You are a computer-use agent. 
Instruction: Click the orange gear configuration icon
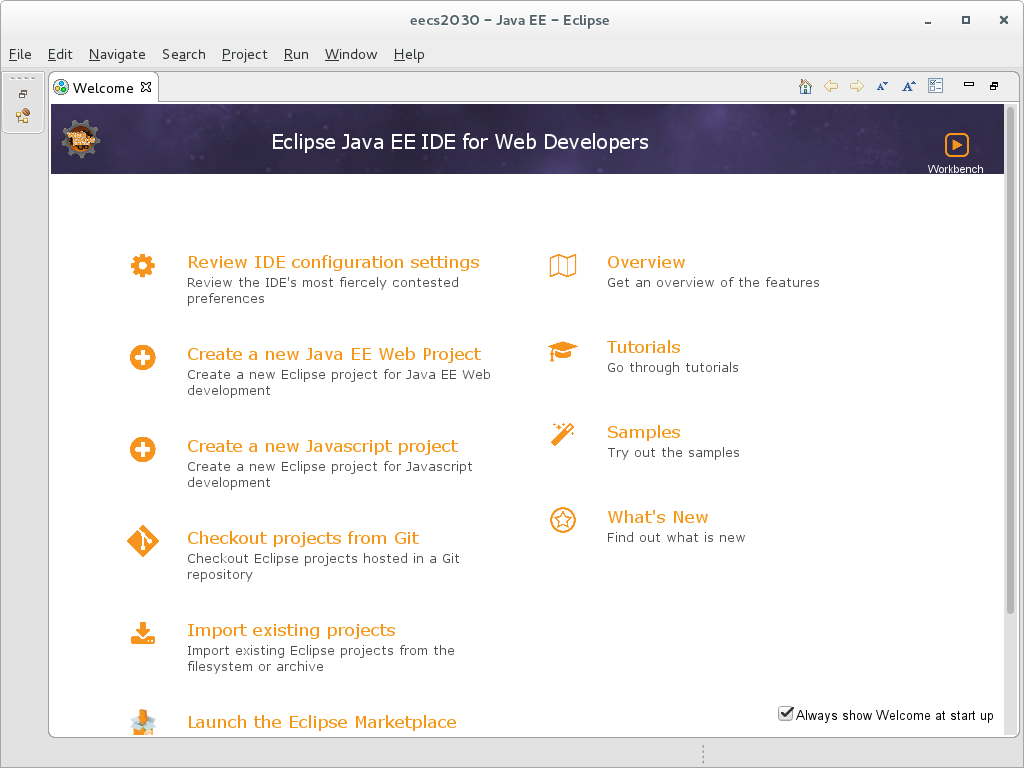pos(142,266)
